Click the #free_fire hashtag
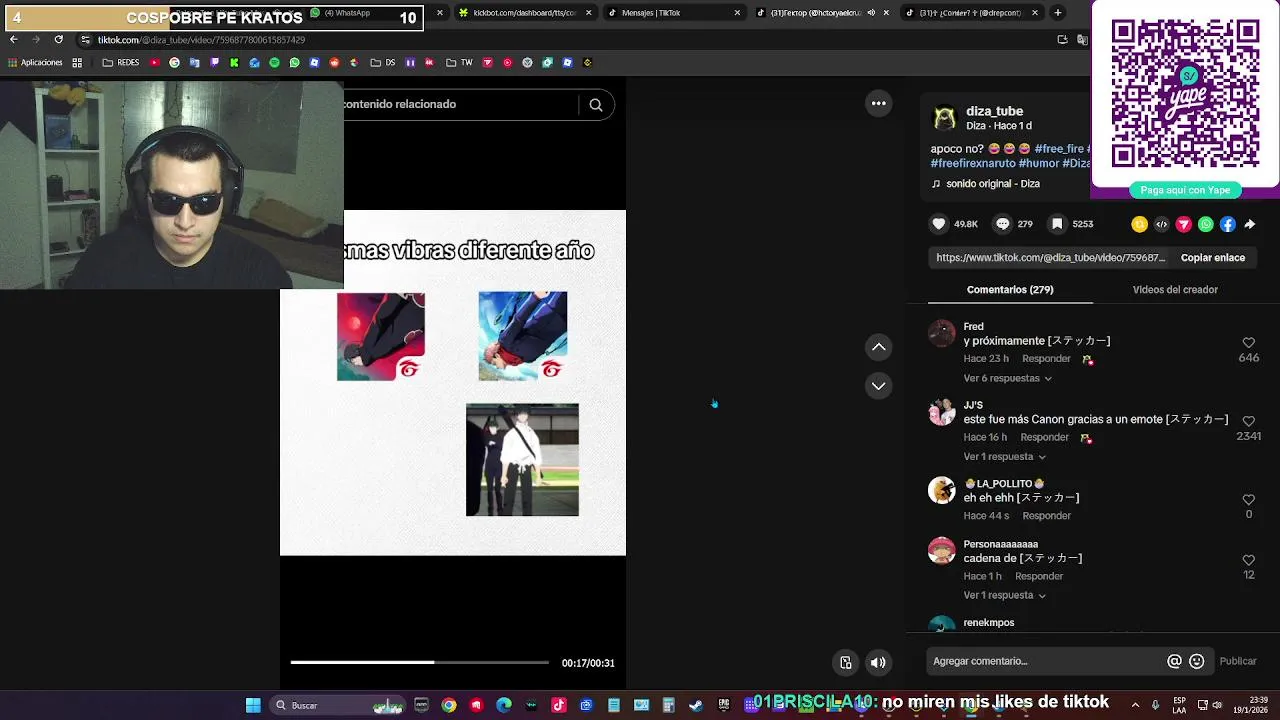 (1059, 149)
